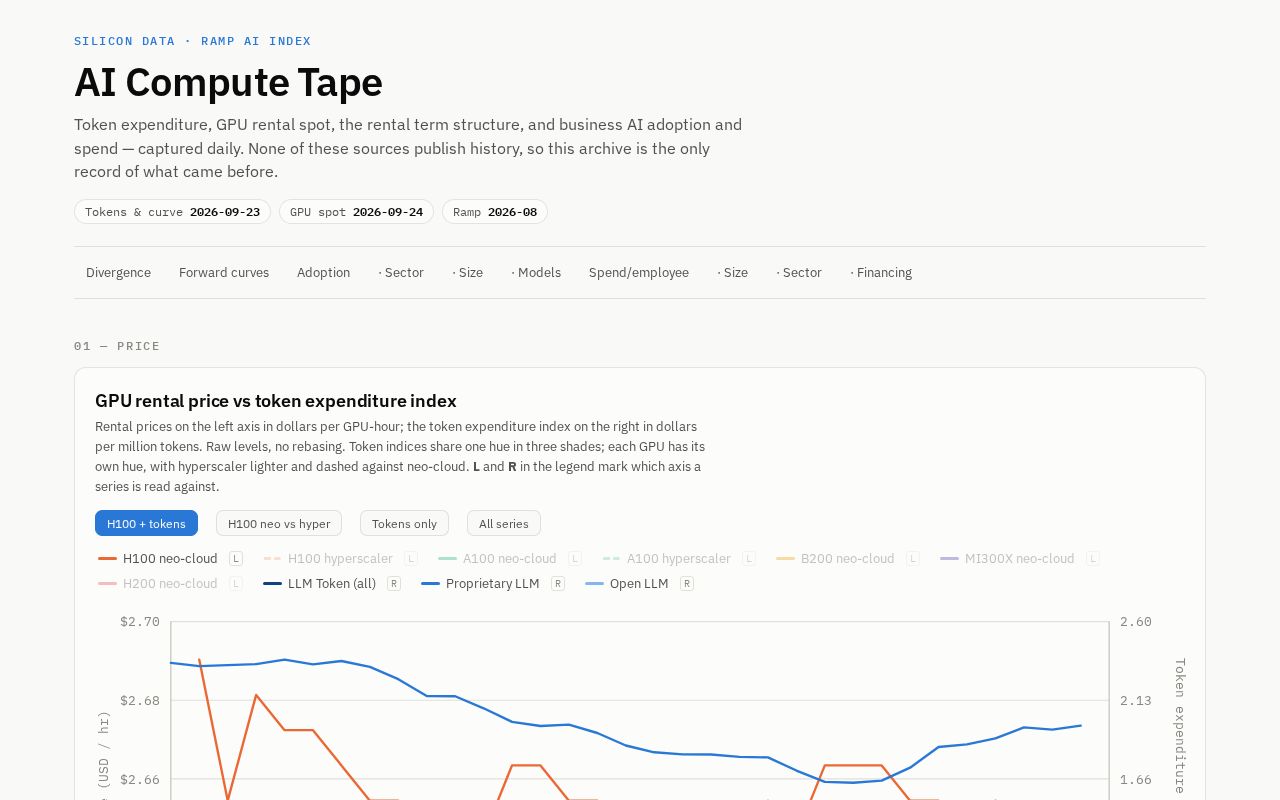The height and width of the screenshot is (800, 1280).
Task: Click the $2.68 left axis label
Action: pyautogui.click(x=140, y=701)
